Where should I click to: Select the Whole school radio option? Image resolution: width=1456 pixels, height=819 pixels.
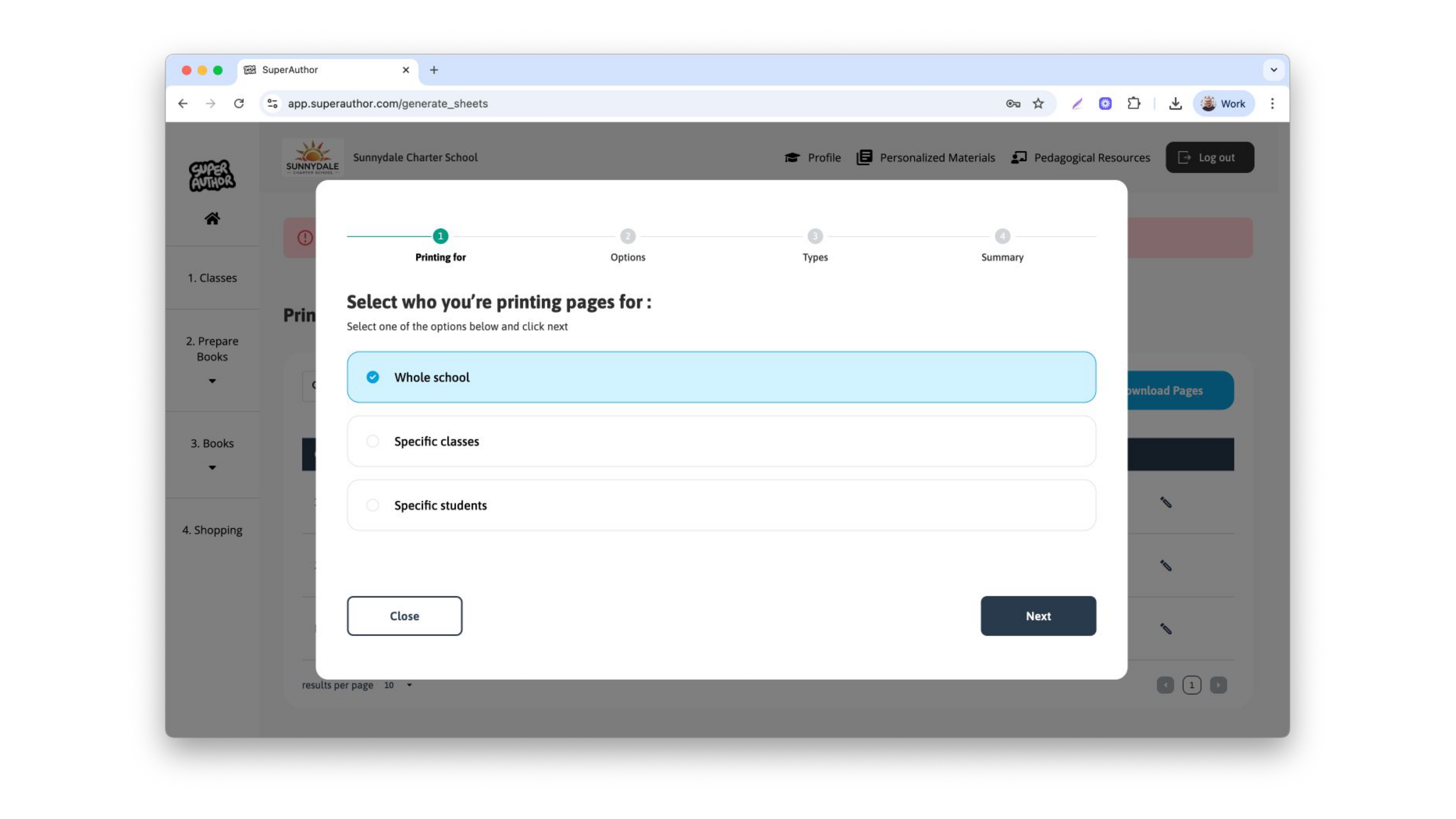coord(721,377)
